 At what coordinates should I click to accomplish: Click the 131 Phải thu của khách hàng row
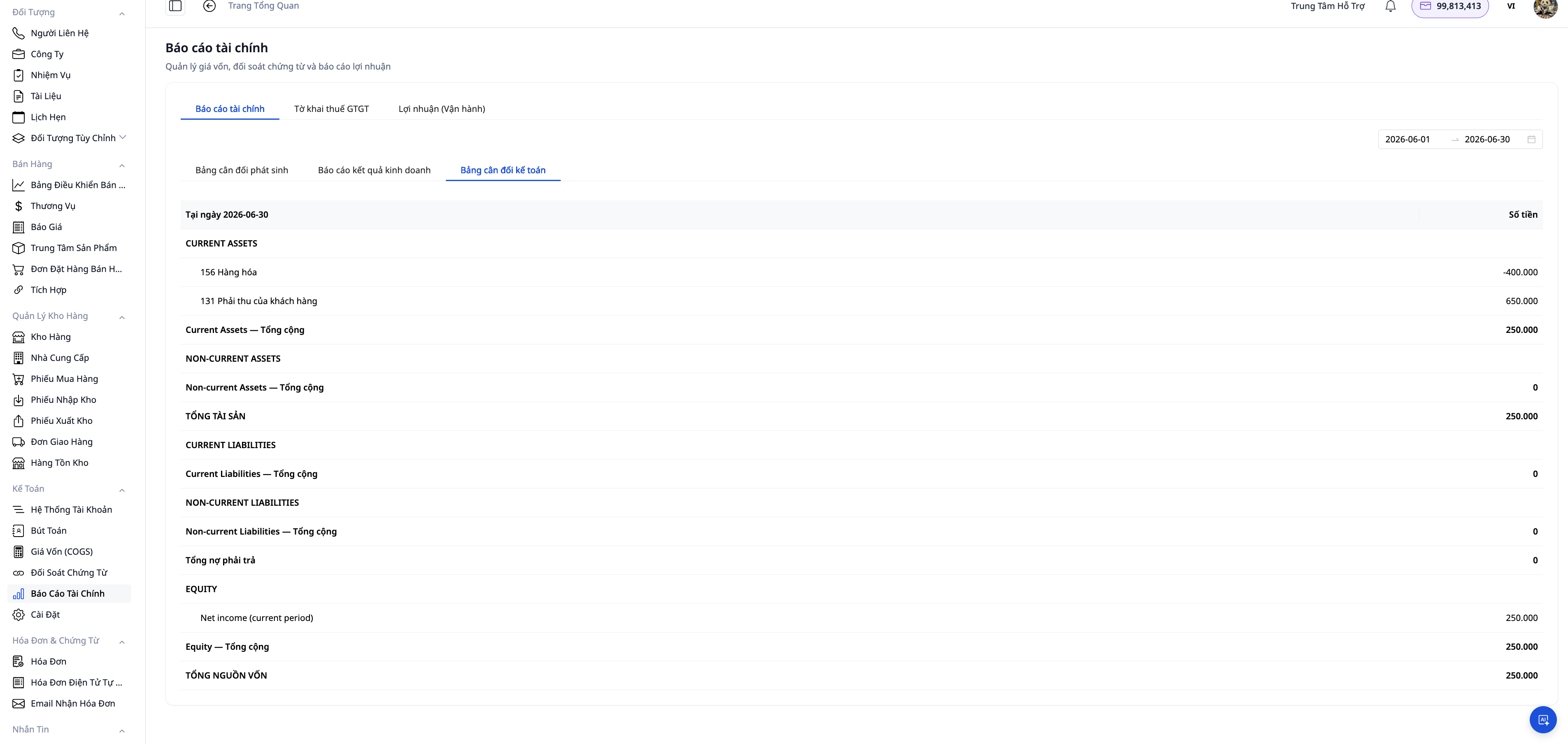pyautogui.click(x=861, y=301)
